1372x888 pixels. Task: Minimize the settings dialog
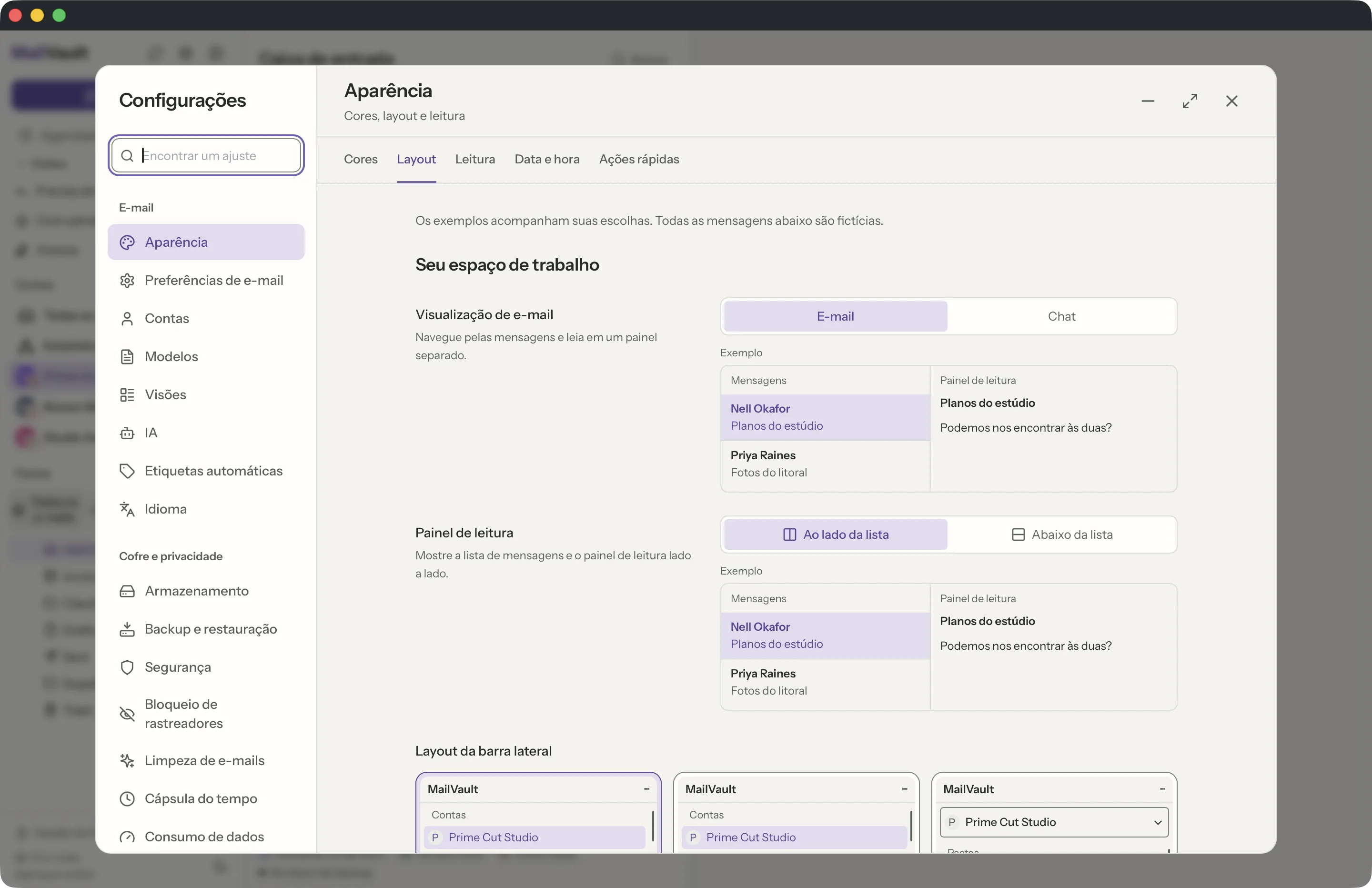point(1148,101)
